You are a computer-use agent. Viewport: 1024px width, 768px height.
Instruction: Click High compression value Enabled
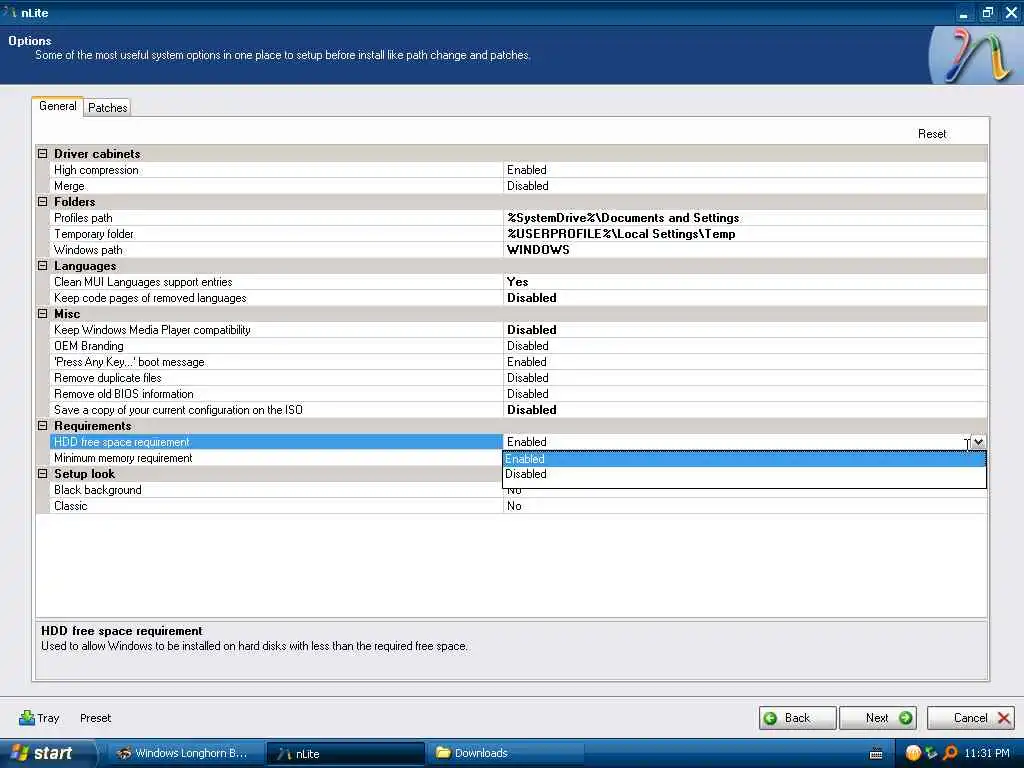tap(744, 170)
